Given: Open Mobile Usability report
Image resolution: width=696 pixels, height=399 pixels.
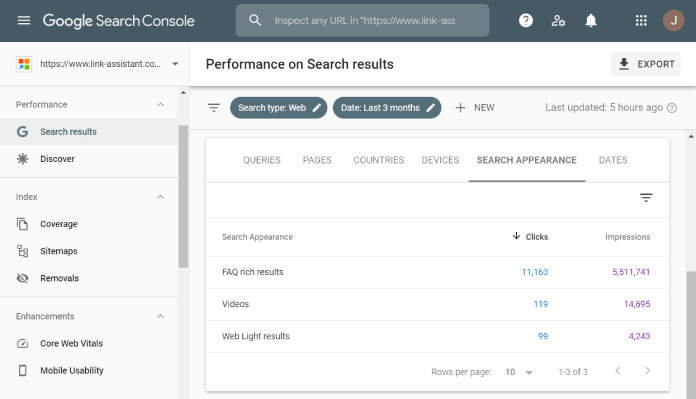Looking at the screenshot, I should 89,370.
